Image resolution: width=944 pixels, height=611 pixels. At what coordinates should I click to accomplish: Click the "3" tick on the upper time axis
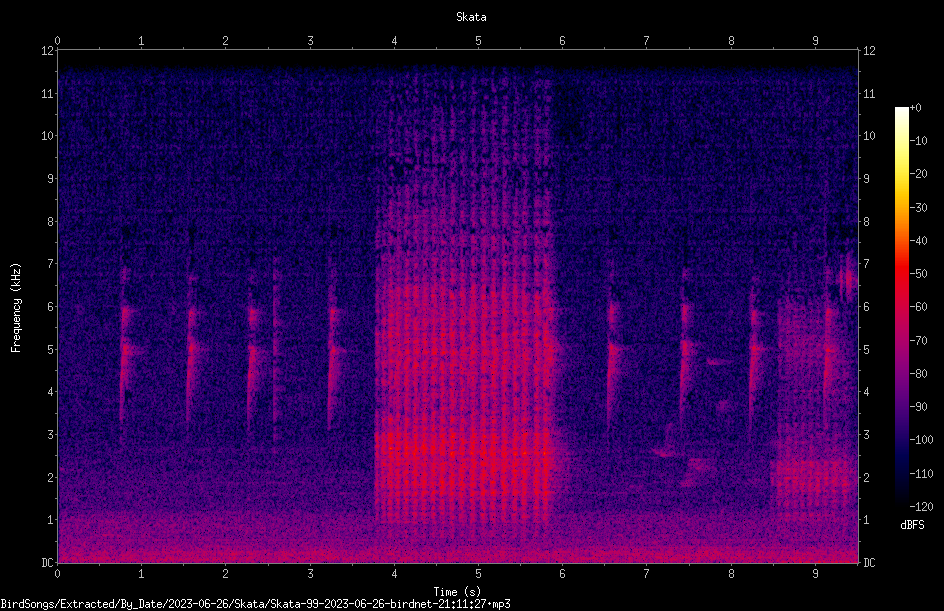click(x=310, y=41)
